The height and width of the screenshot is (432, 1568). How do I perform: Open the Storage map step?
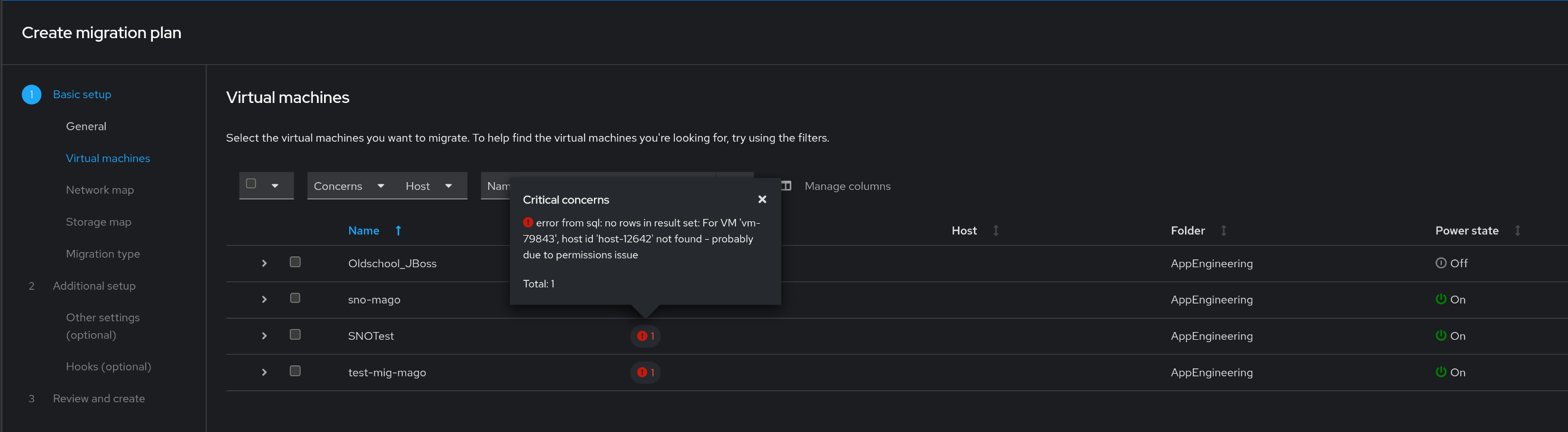[x=99, y=222]
